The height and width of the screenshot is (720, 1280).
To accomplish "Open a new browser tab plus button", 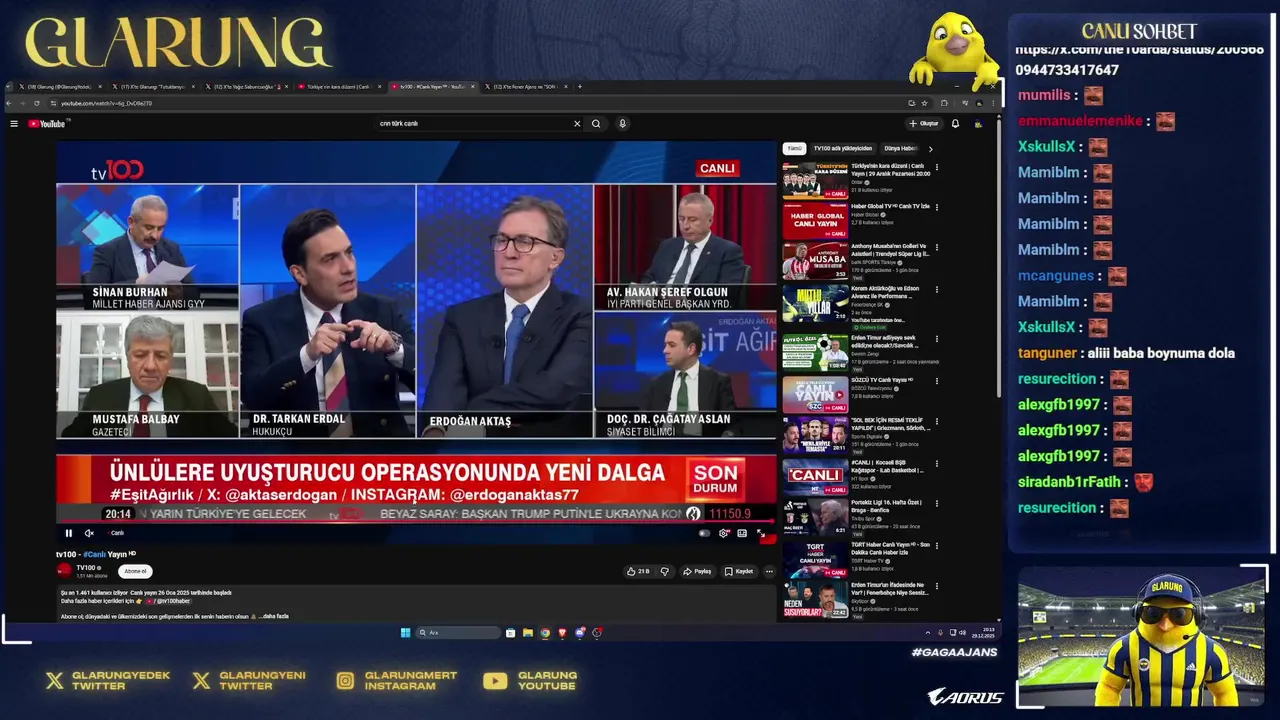I will [579, 87].
